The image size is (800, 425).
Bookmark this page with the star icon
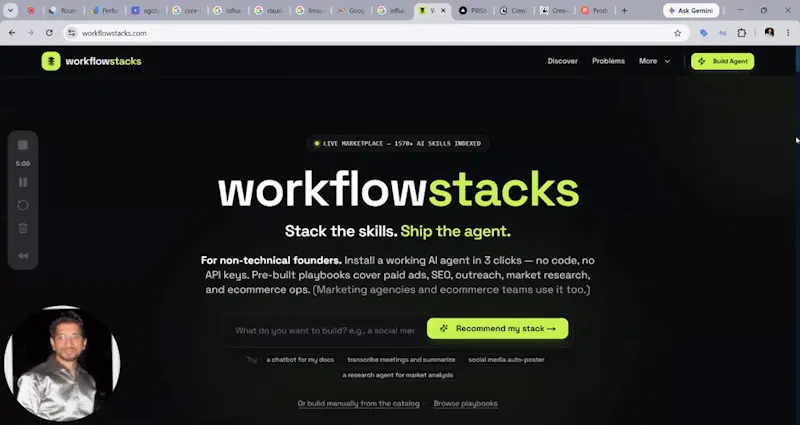(678, 33)
